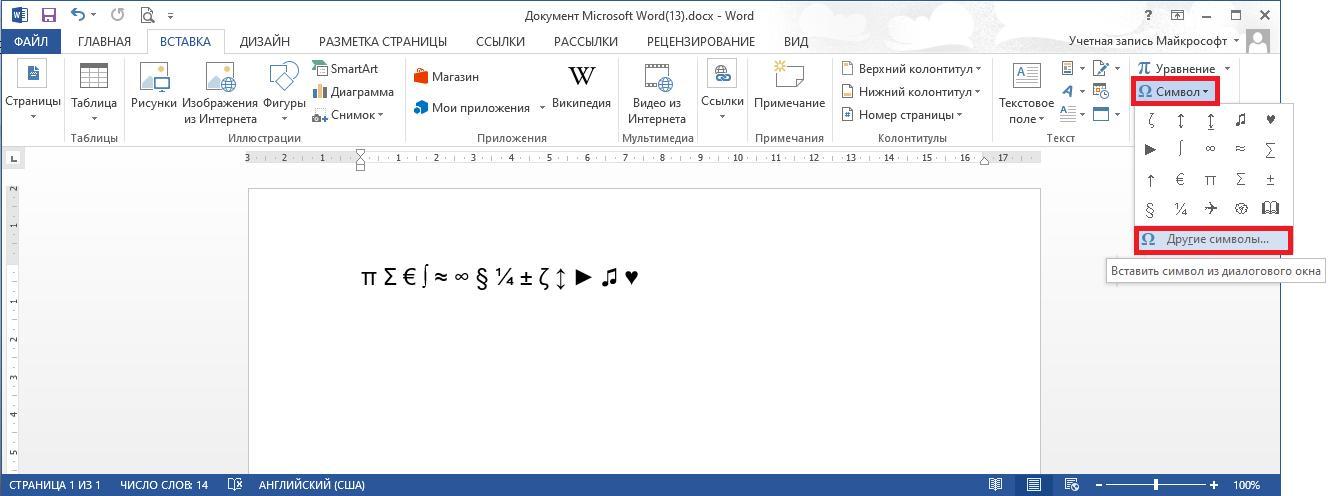Viewport: 1328px width, 496px height.
Task: Click the Redo icon in the quick access toolbar
Action: coord(117,15)
